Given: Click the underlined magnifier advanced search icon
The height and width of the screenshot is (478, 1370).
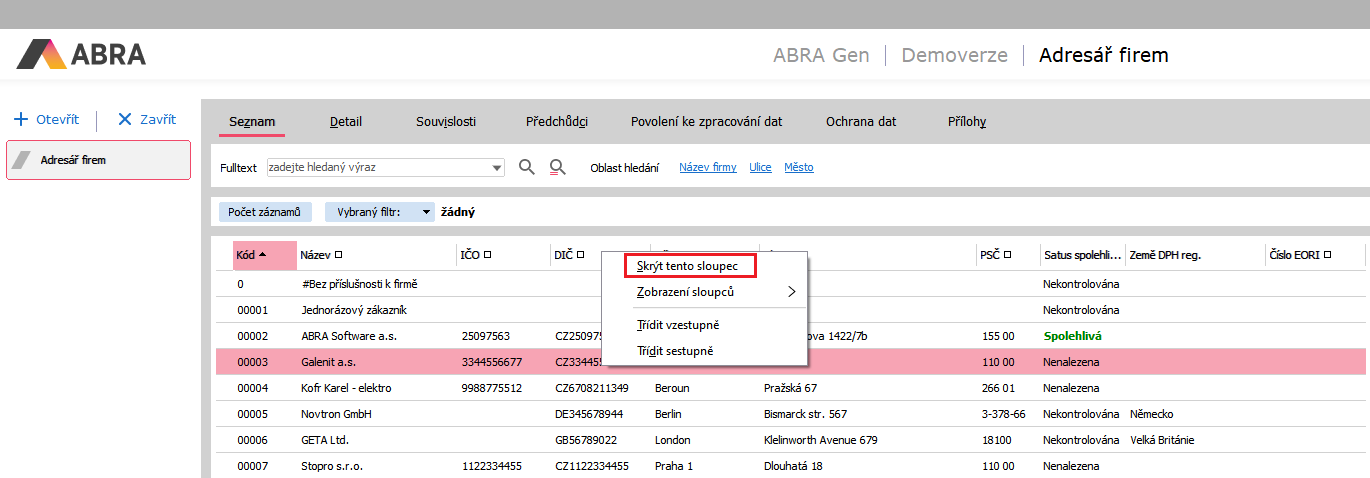Looking at the screenshot, I should click(x=558, y=167).
